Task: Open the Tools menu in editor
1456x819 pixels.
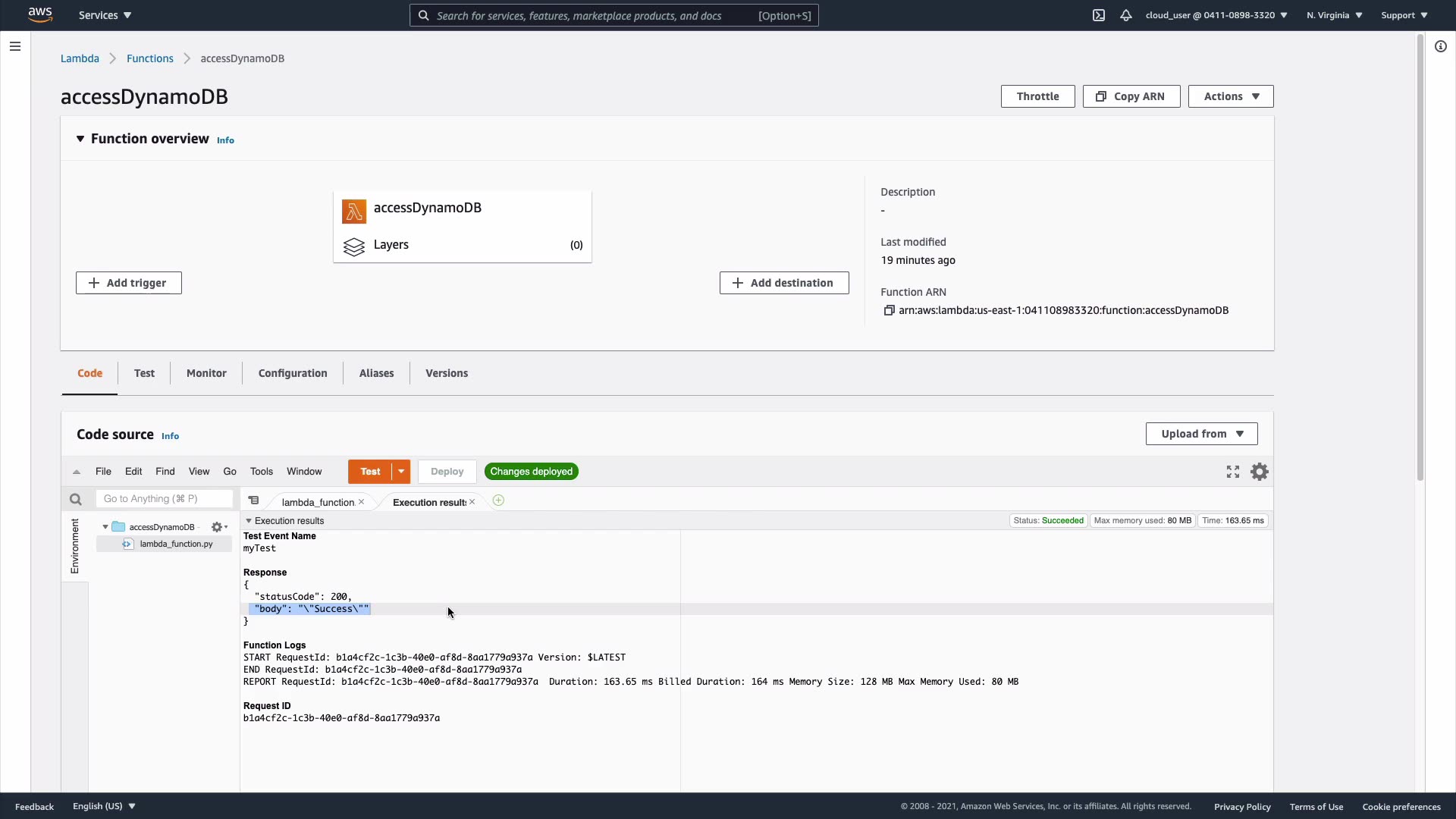Action: point(261,472)
